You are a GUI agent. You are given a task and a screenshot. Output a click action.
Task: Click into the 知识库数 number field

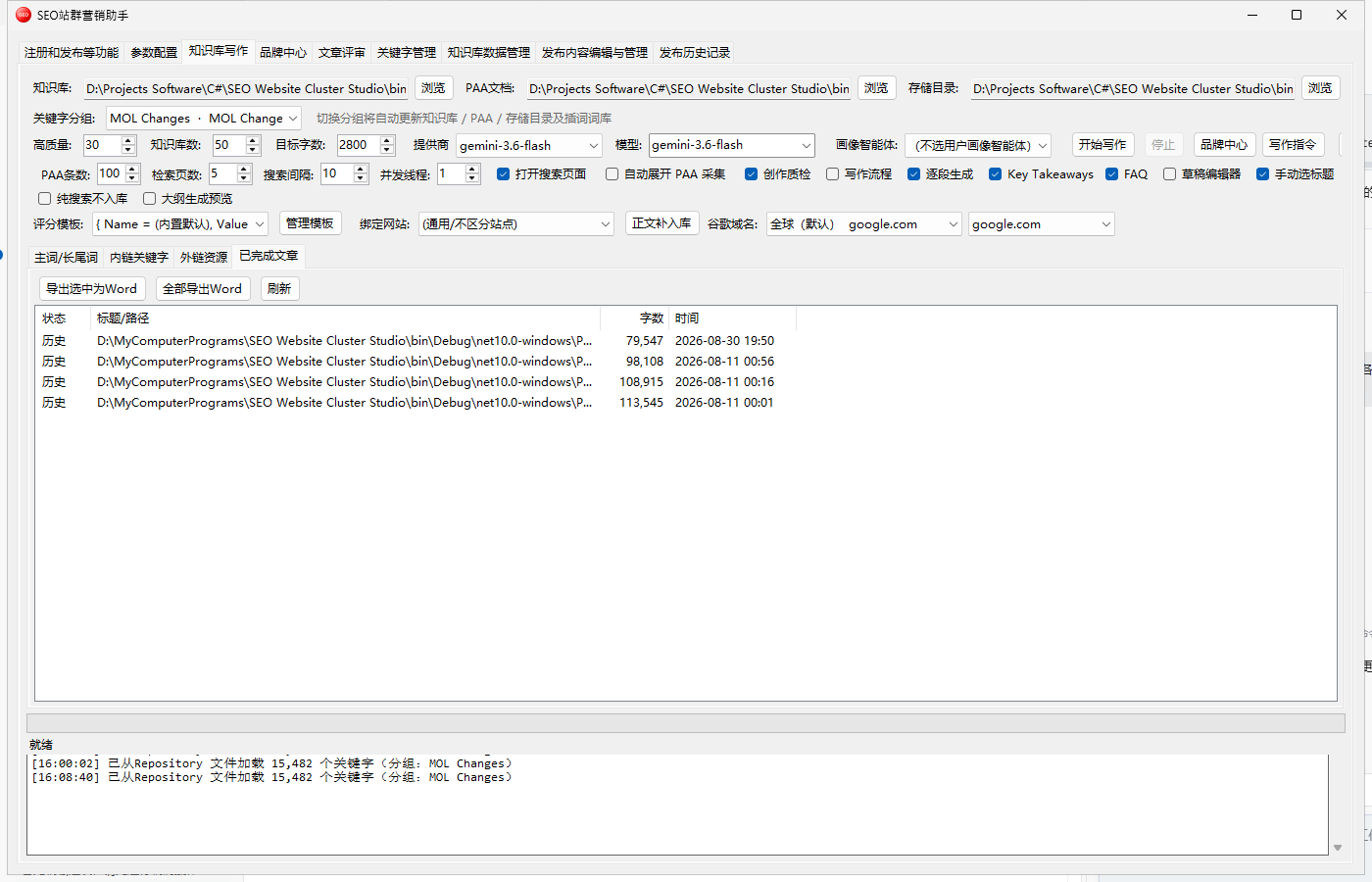click(x=228, y=146)
